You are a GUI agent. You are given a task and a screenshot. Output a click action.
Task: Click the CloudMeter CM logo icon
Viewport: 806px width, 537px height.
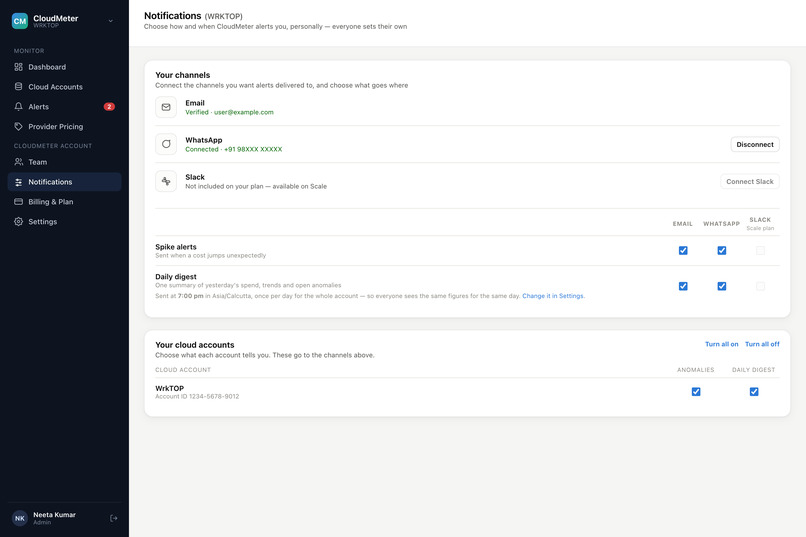(x=20, y=21)
